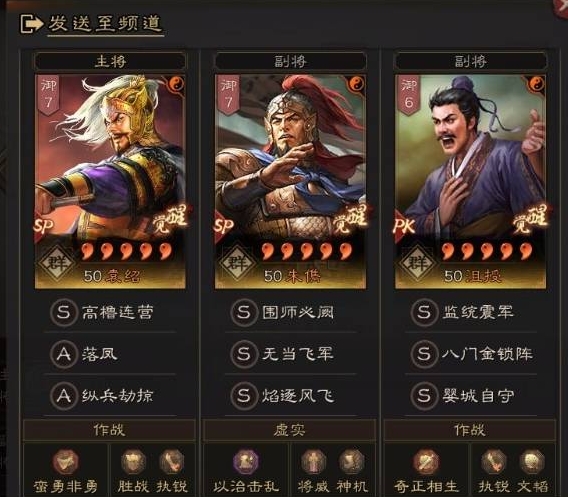Click the yin-yang icon on 袁绍 card
Screen dimensions: 568x497
176,84
